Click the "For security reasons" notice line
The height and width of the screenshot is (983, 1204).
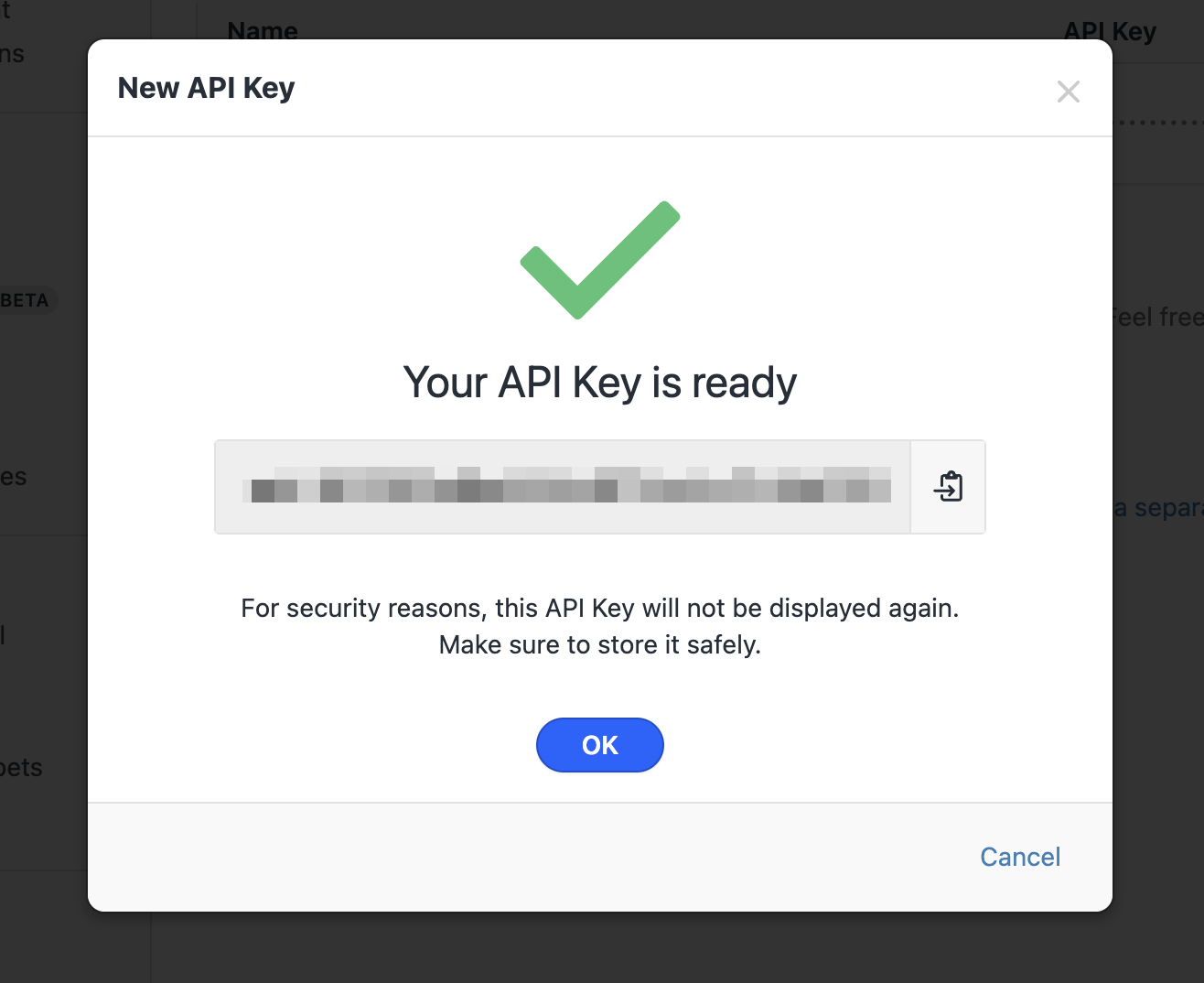[600, 609]
